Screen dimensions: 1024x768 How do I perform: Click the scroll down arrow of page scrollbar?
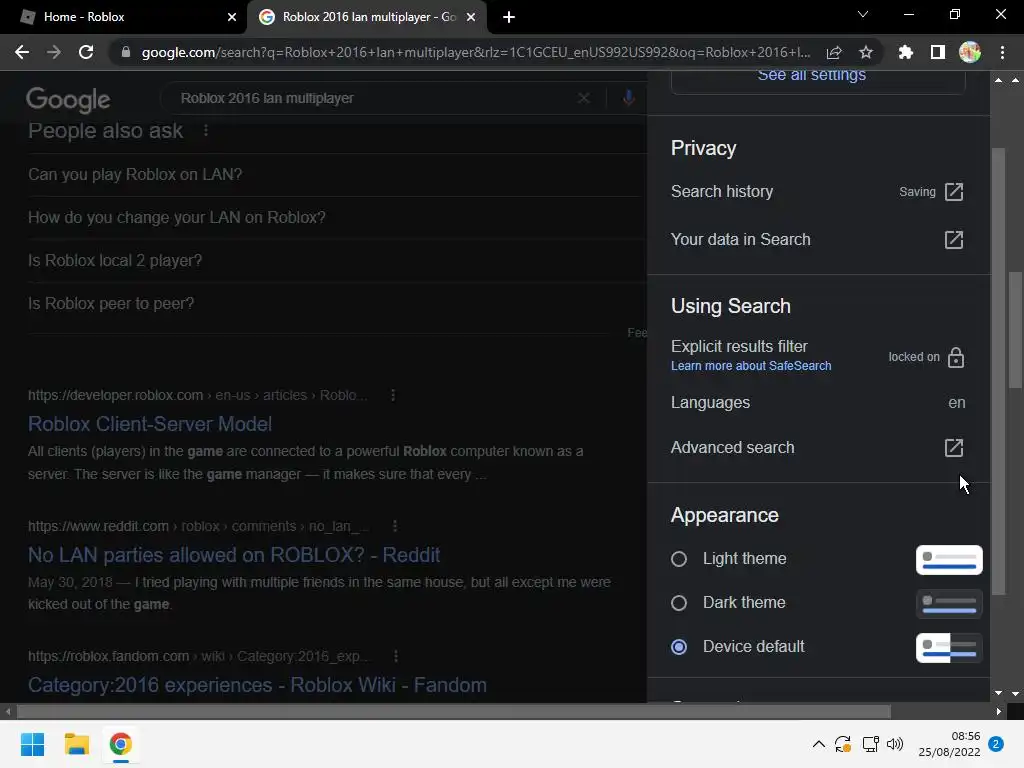1015,694
